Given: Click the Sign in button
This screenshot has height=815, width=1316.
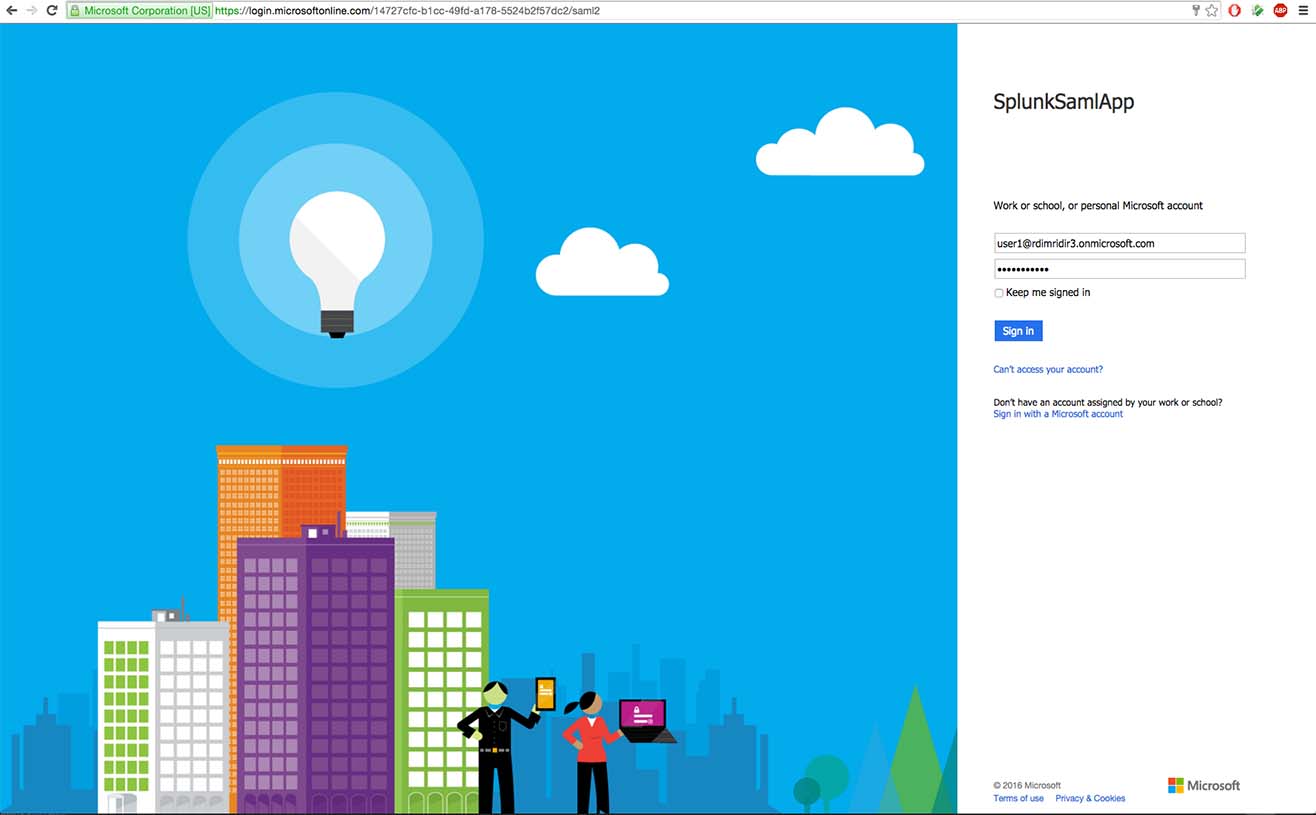Looking at the screenshot, I should pos(1018,331).
